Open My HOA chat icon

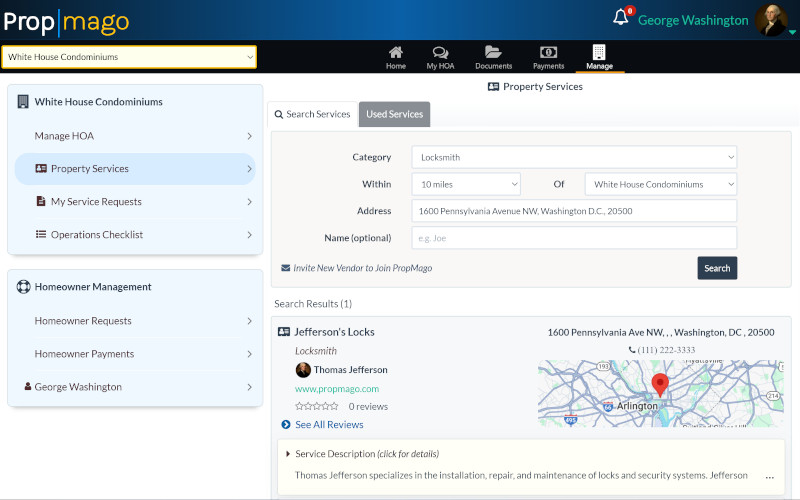[440, 52]
